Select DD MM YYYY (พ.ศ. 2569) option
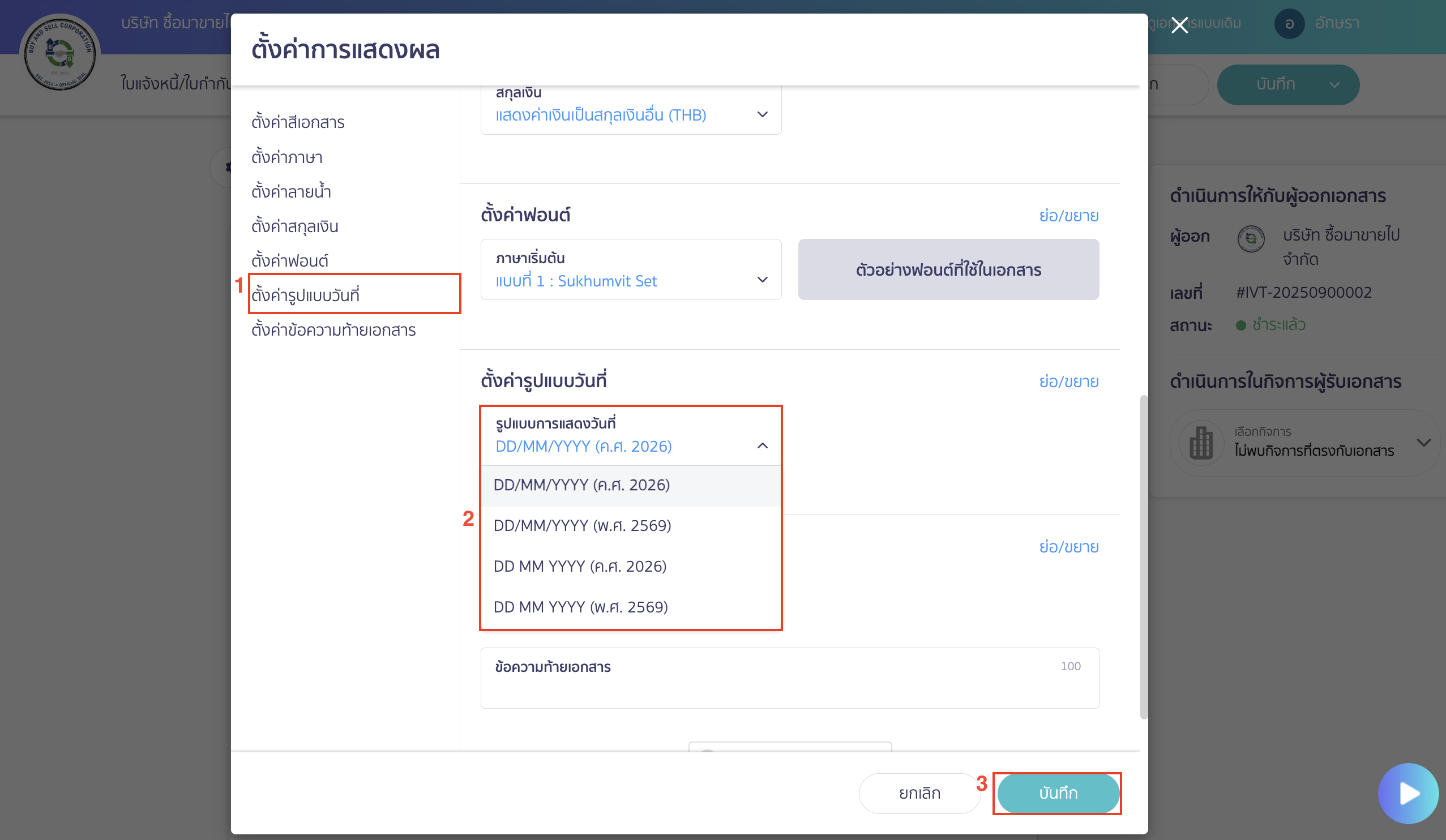Image resolution: width=1446 pixels, height=840 pixels. pyautogui.click(x=580, y=607)
